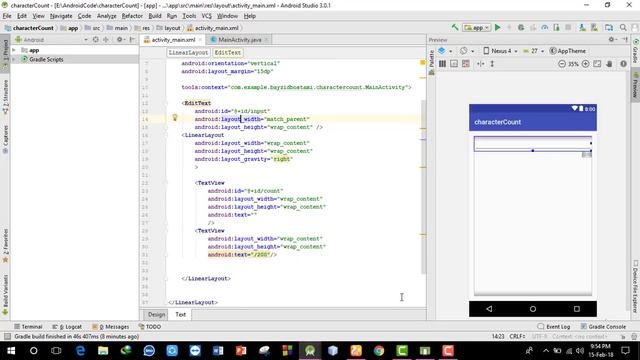Open the Project panel gear settings

pos(120,40)
